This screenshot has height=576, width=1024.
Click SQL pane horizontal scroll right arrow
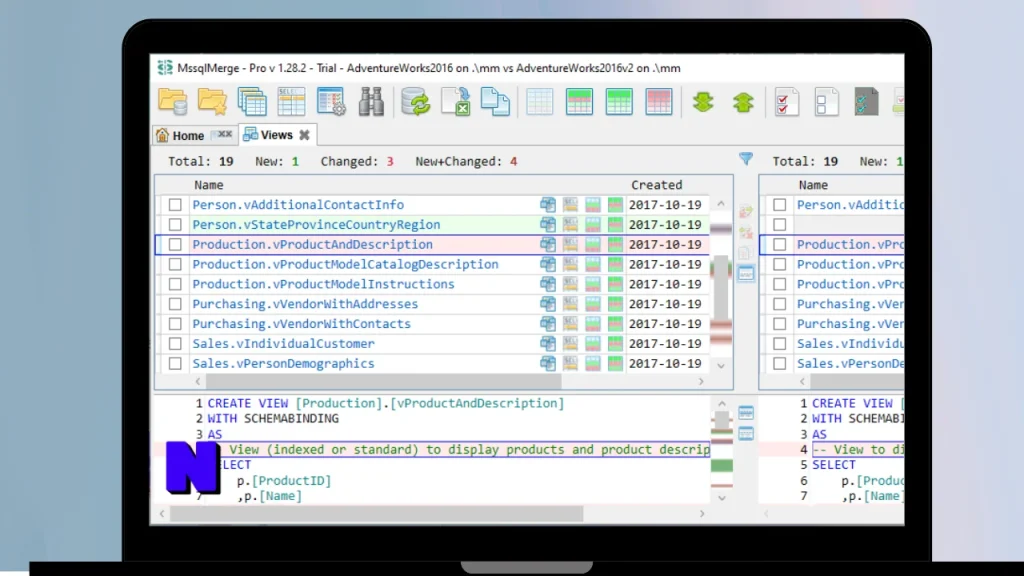coord(702,514)
